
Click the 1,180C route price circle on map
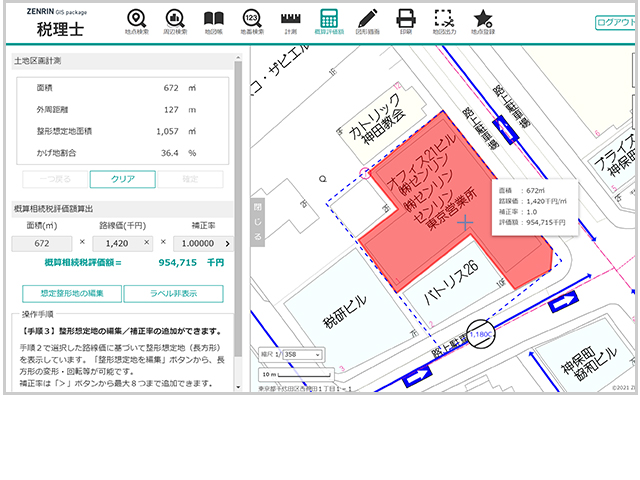pyautogui.click(x=480, y=334)
